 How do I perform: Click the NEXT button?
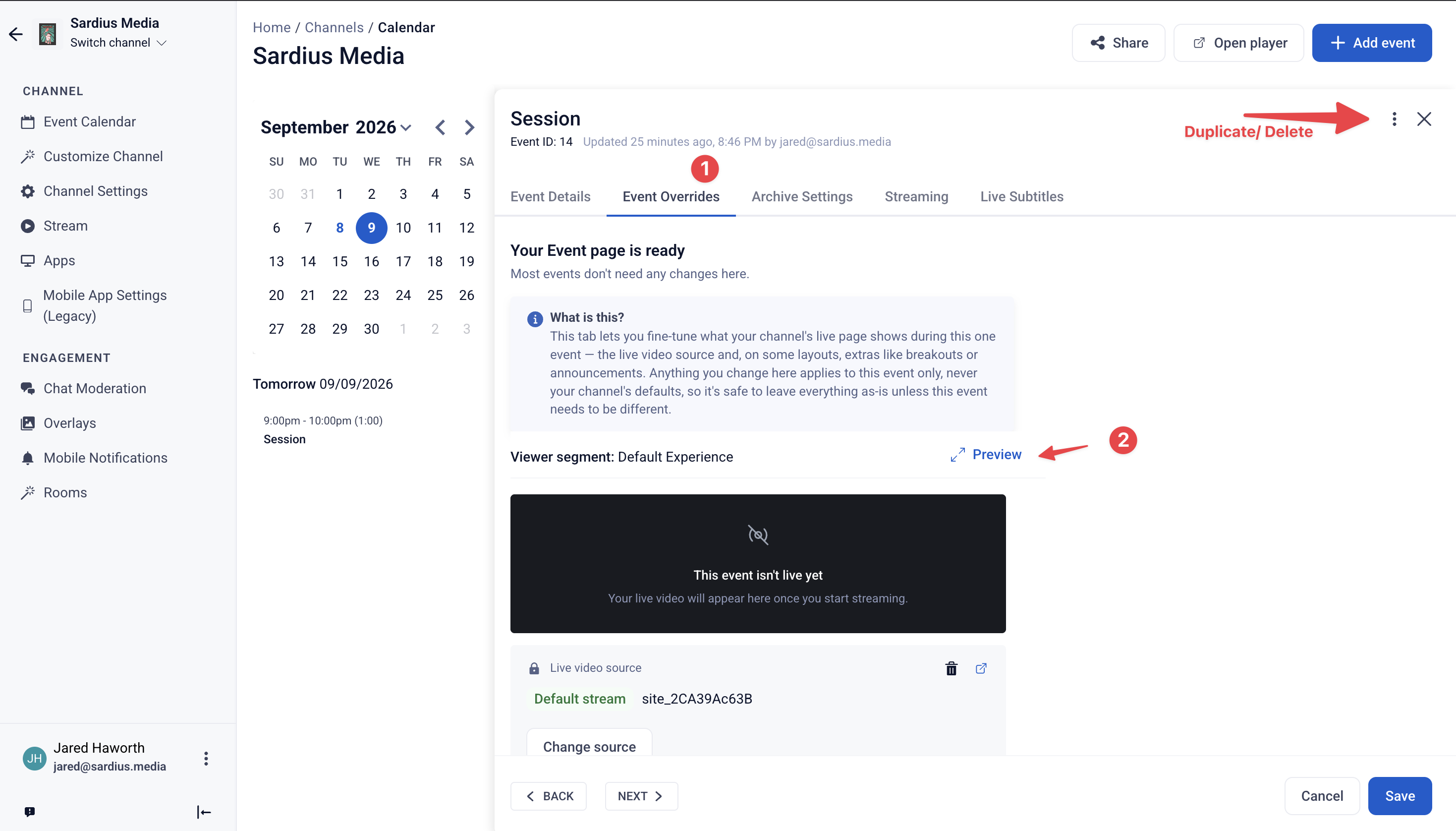pyautogui.click(x=641, y=796)
